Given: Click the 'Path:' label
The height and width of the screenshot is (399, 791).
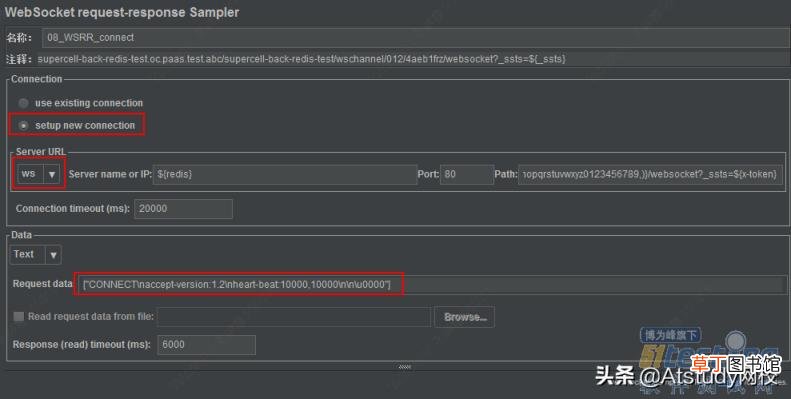Looking at the screenshot, I should point(505,174).
